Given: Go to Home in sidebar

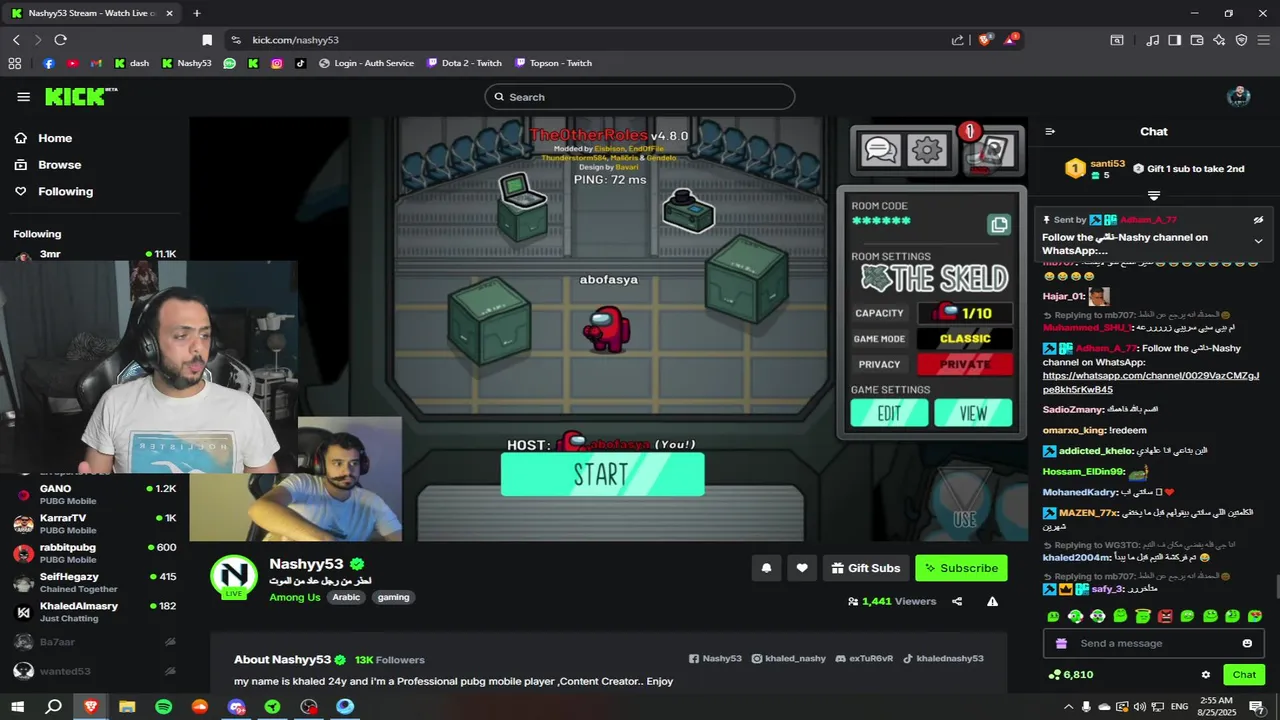Looking at the screenshot, I should pos(55,138).
